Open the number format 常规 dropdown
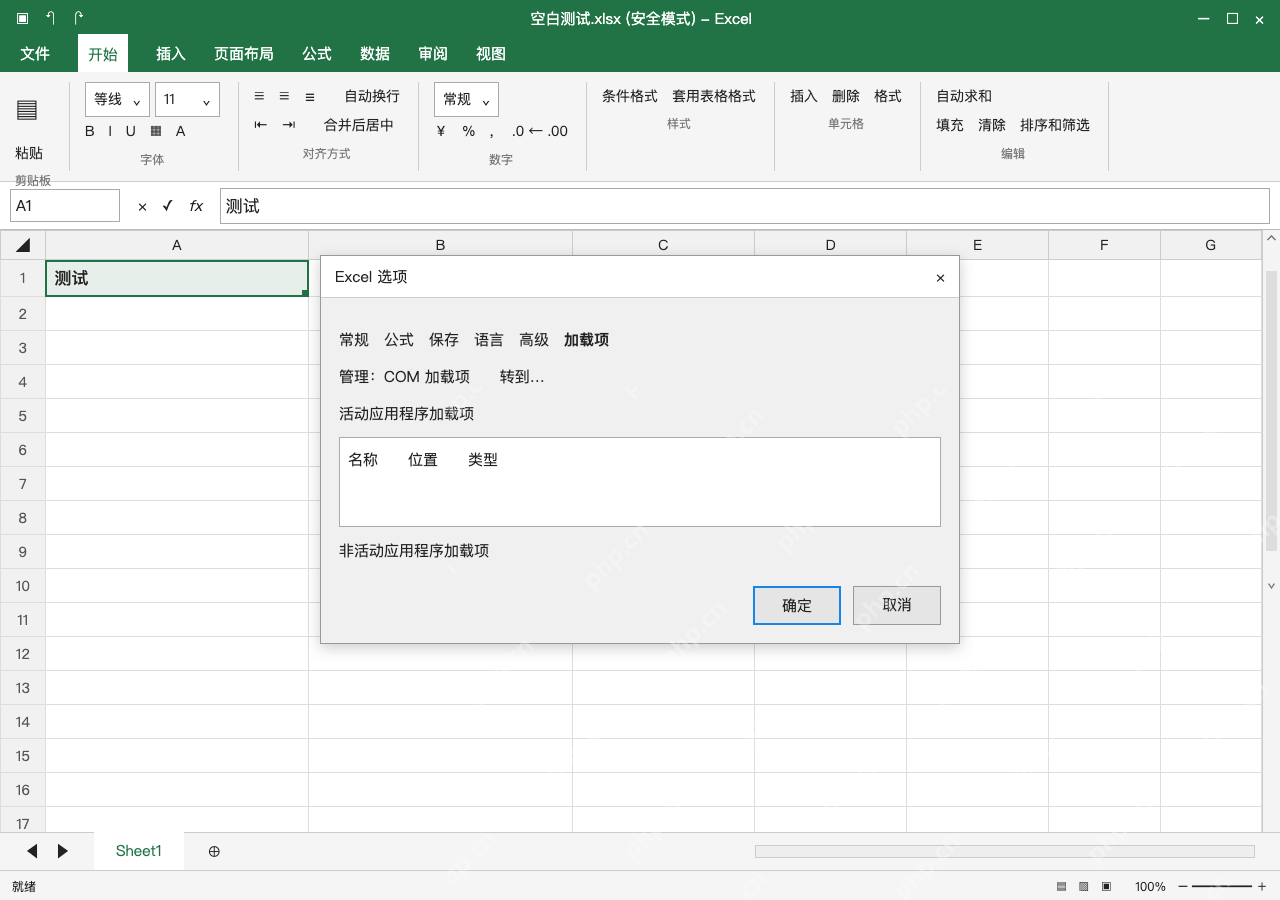1280x900 pixels. 466,99
